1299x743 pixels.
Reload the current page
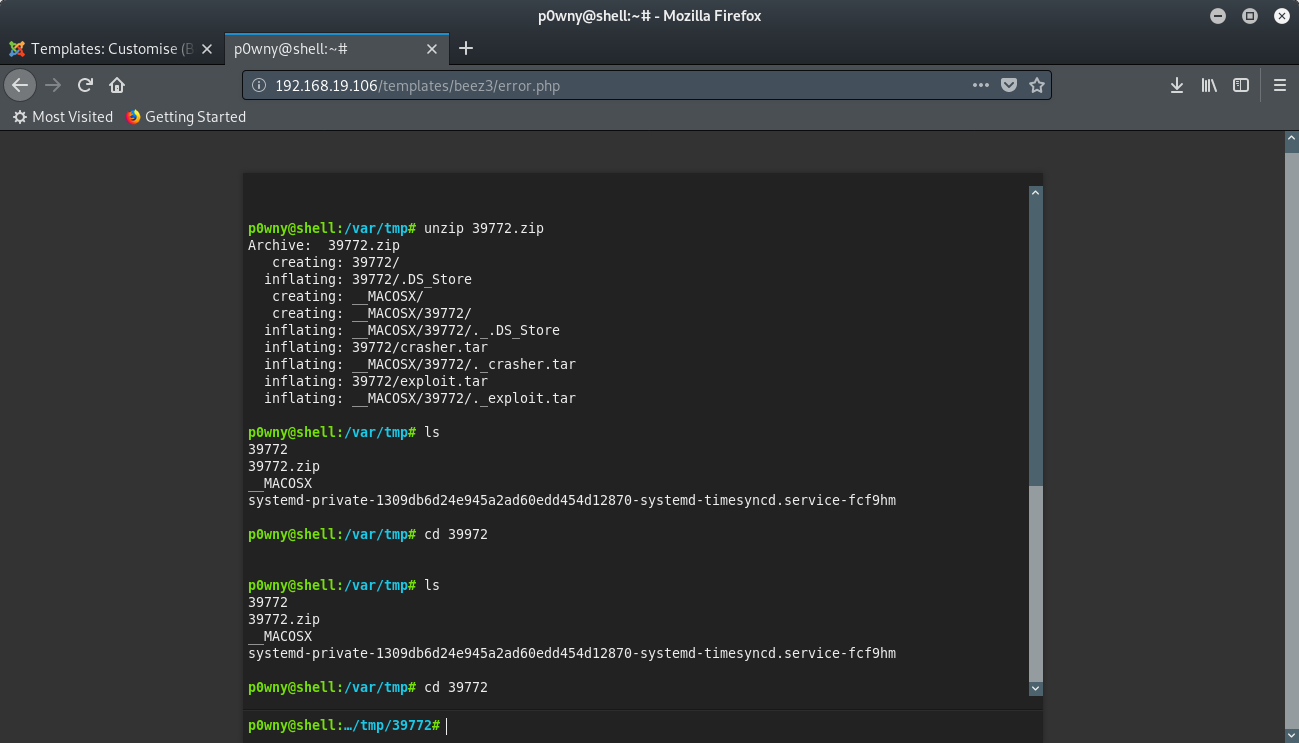pos(86,85)
